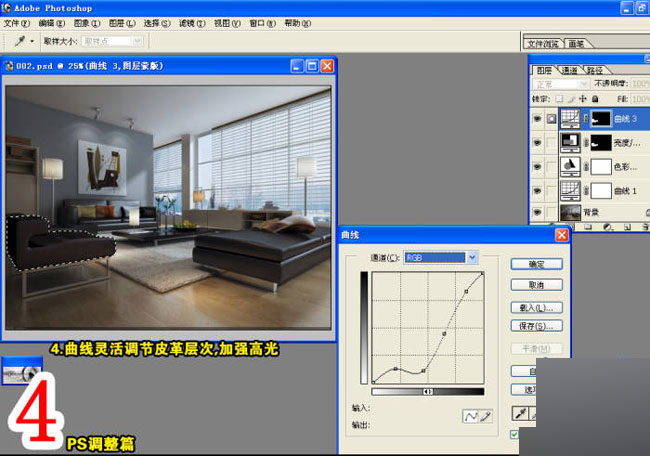This screenshot has height=456, width=650.
Task: Hide the 色彩 adjustment layer eye
Action: coord(537,167)
